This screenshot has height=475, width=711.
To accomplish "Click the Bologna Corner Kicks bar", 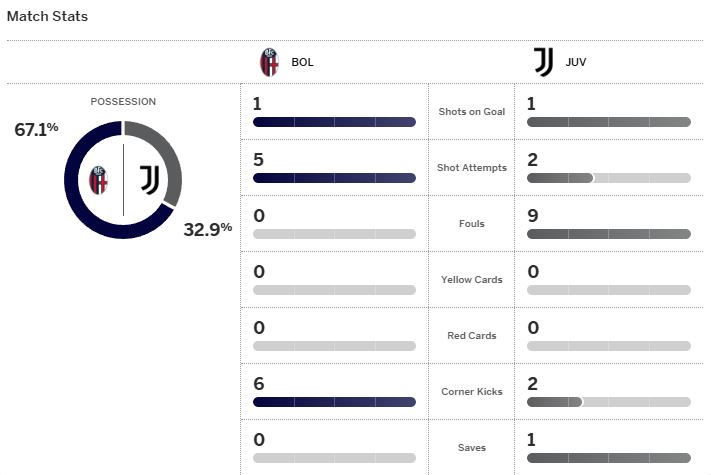I will tap(334, 402).
